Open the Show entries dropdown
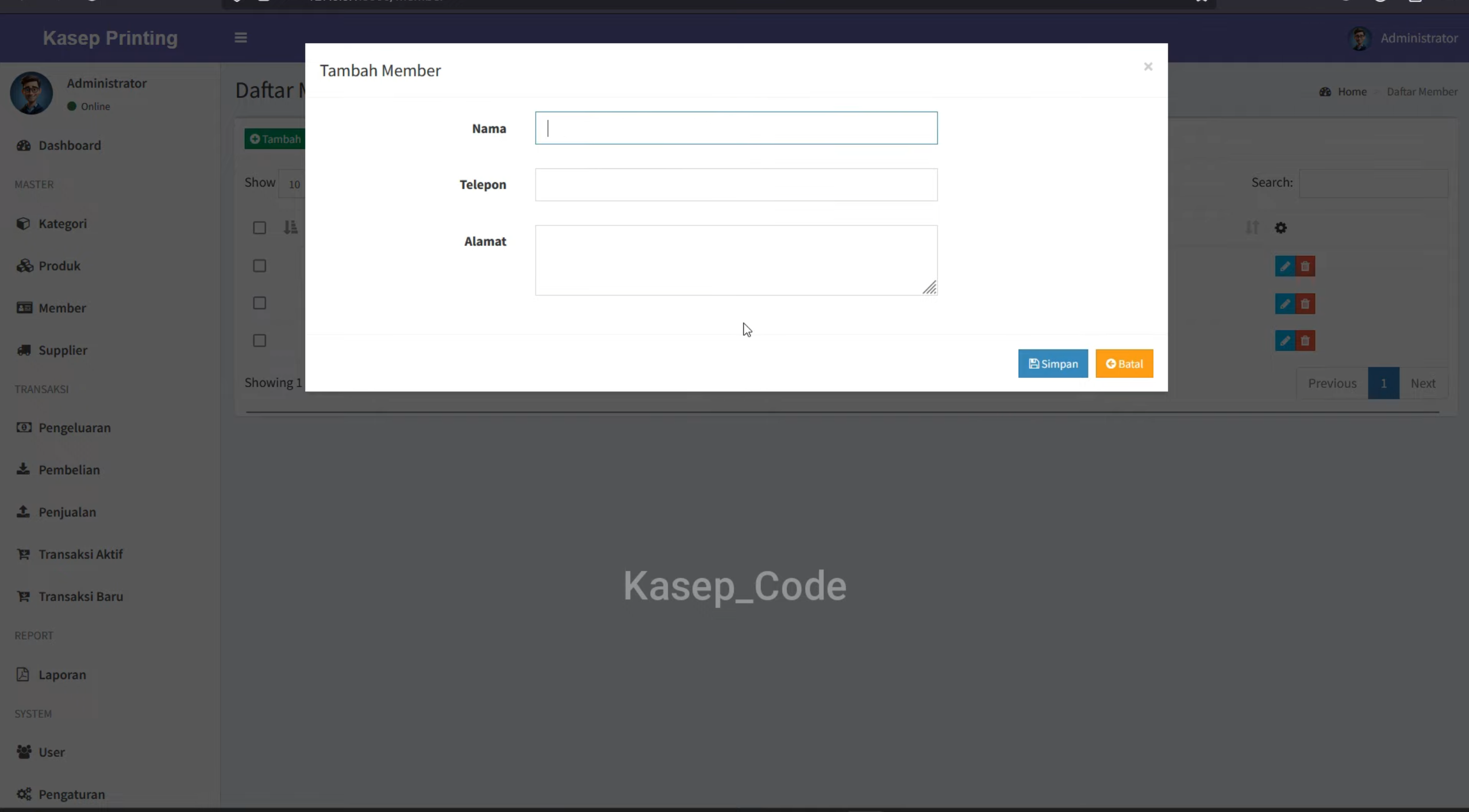The height and width of the screenshot is (812, 1469). pos(293,184)
